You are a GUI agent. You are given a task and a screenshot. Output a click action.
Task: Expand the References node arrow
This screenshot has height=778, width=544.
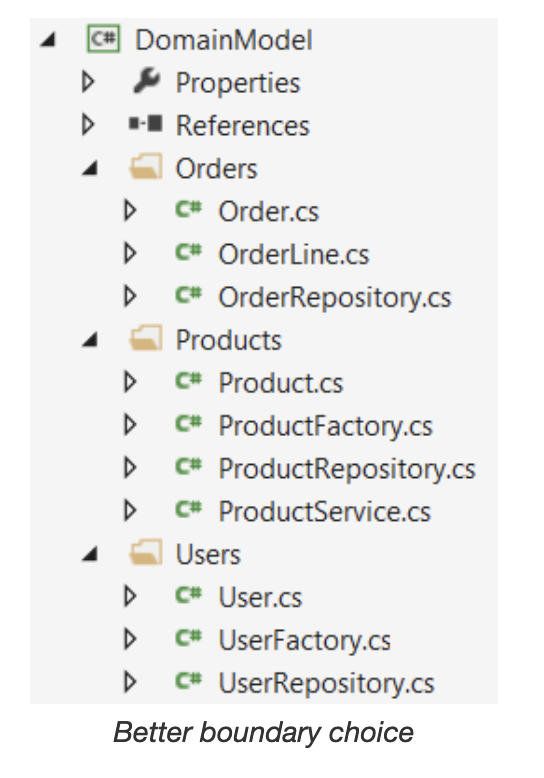click(88, 124)
